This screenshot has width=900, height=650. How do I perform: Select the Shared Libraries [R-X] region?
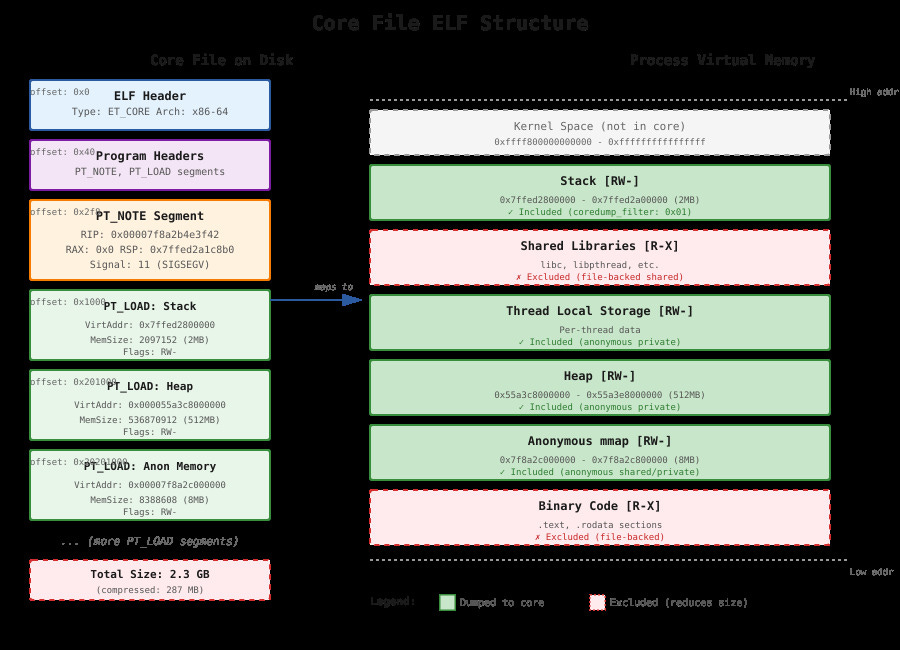[x=600, y=257]
